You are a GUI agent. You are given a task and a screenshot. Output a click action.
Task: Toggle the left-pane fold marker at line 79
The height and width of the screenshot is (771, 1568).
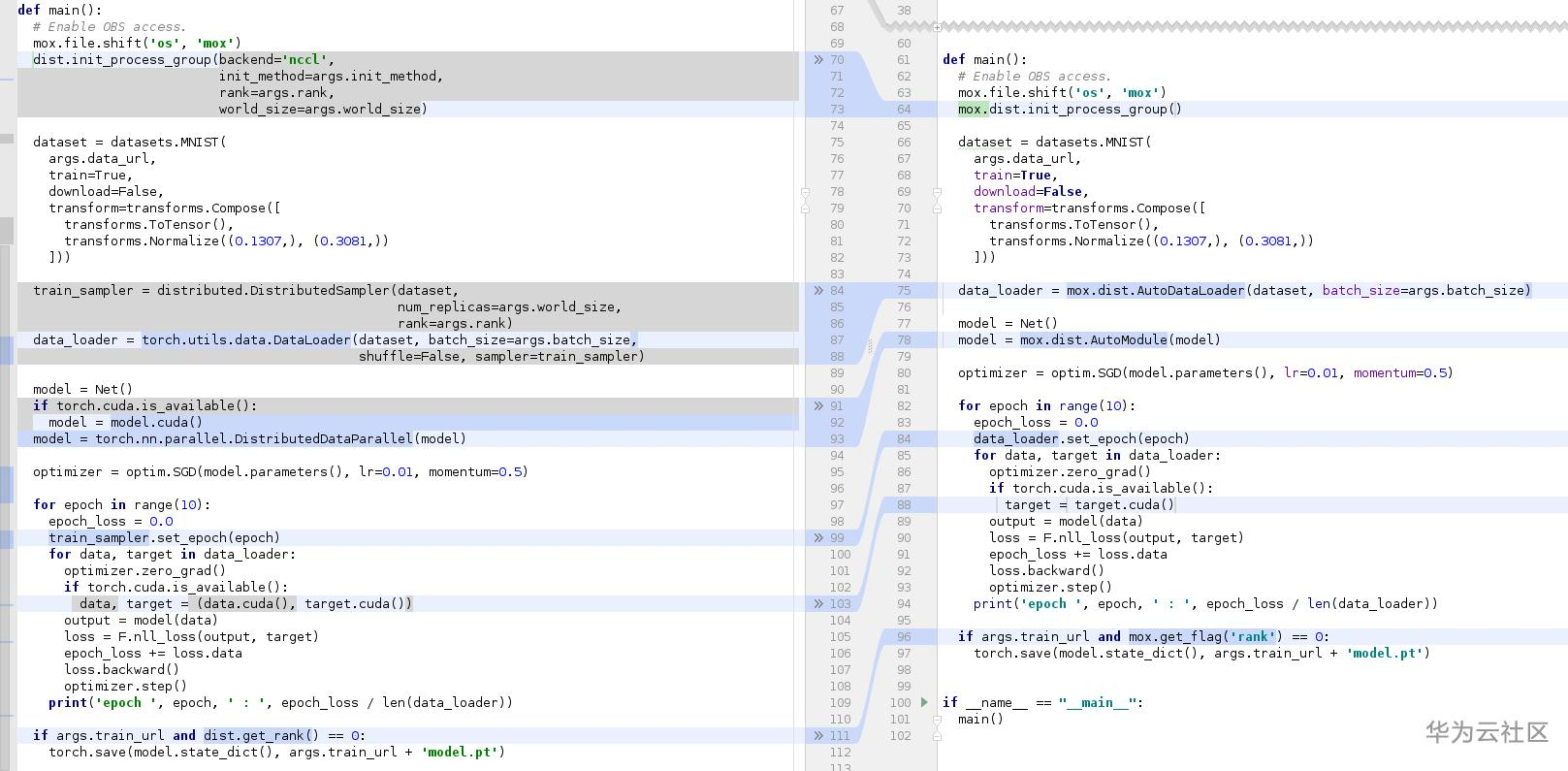[805, 209]
